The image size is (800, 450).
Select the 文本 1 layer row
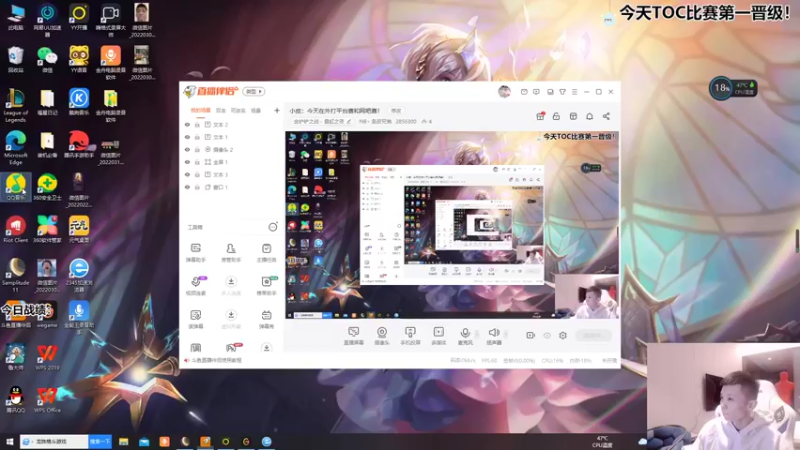(x=232, y=137)
